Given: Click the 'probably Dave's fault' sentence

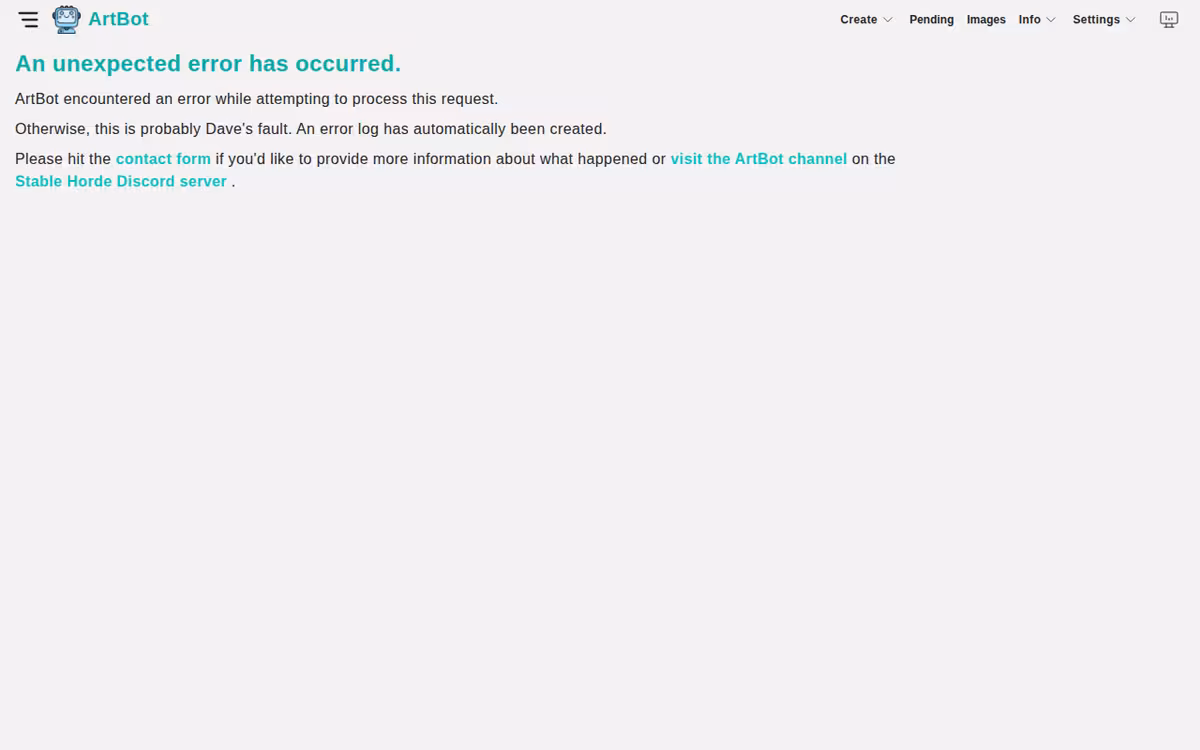Looking at the screenshot, I should 311,129.
